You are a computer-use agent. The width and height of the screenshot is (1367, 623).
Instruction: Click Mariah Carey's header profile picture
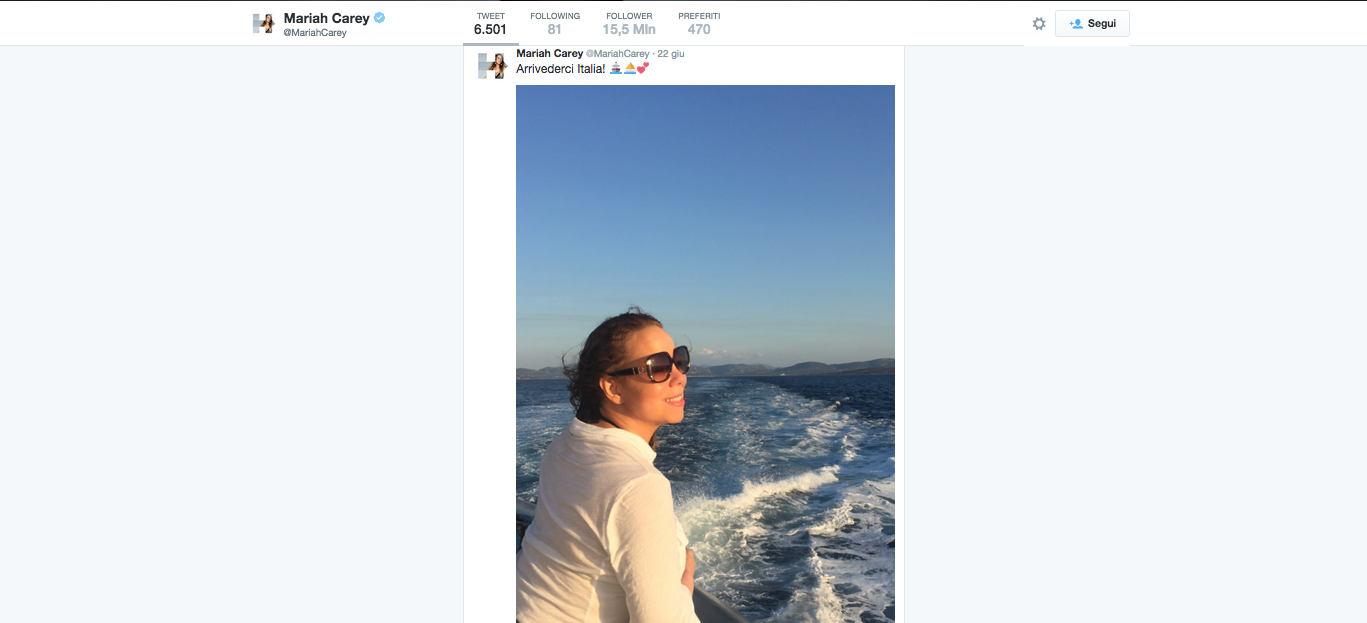pos(264,22)
